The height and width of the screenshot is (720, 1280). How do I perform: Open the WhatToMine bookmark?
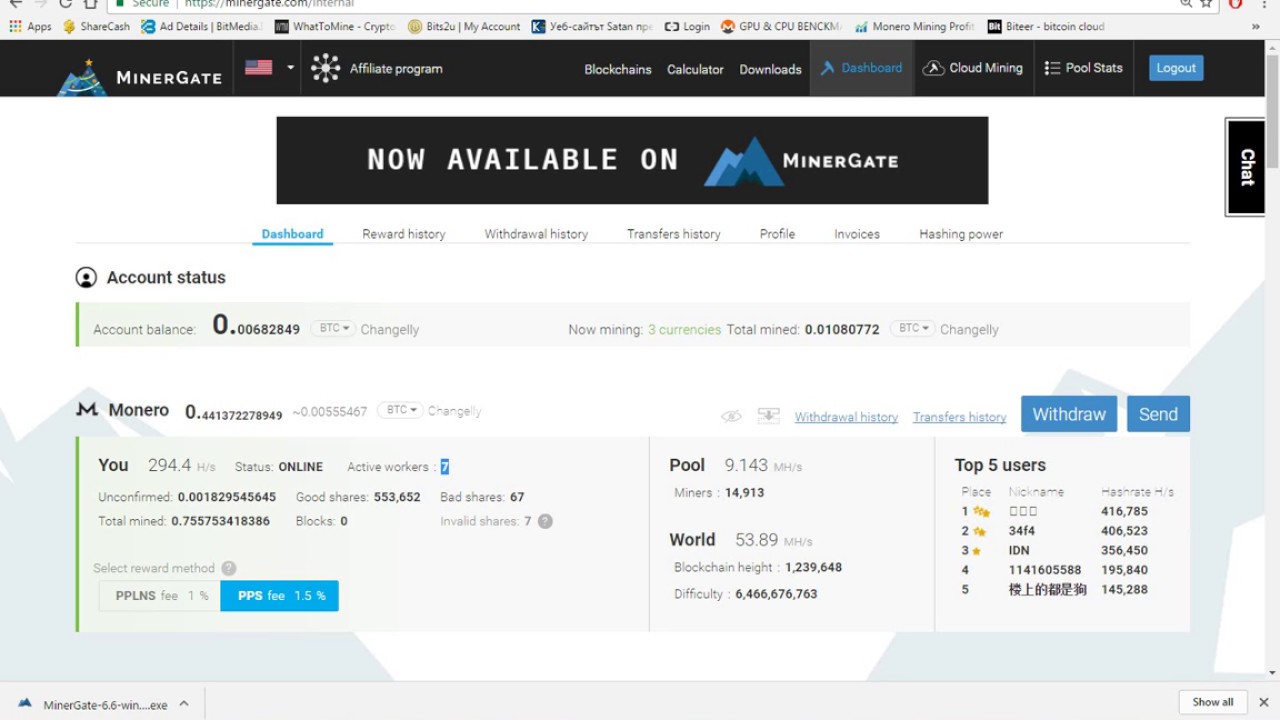(335, 26)
